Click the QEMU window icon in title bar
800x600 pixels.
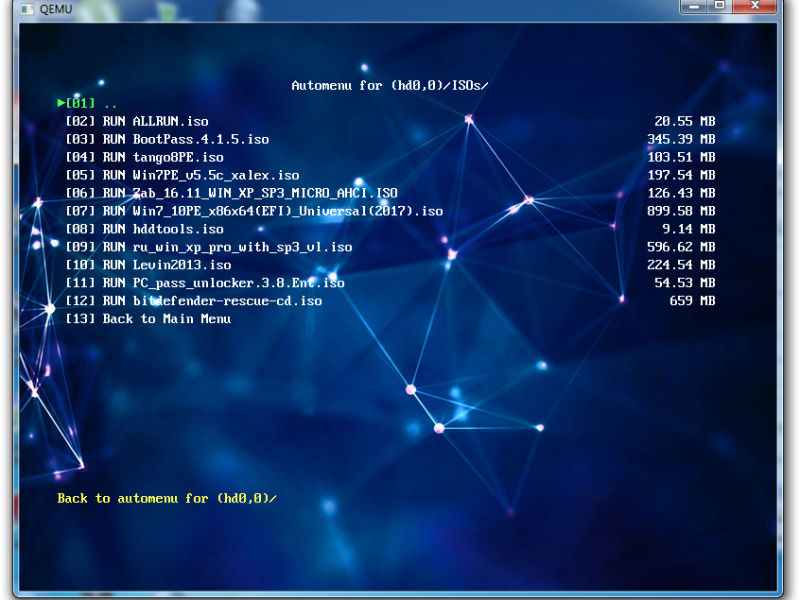[27, 9]
